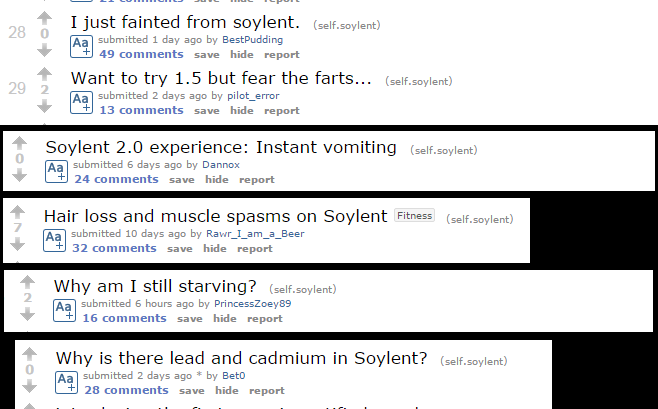
Task: Downvote 'Why is there lead and cadmium' post
Action: tap(31, 386)
